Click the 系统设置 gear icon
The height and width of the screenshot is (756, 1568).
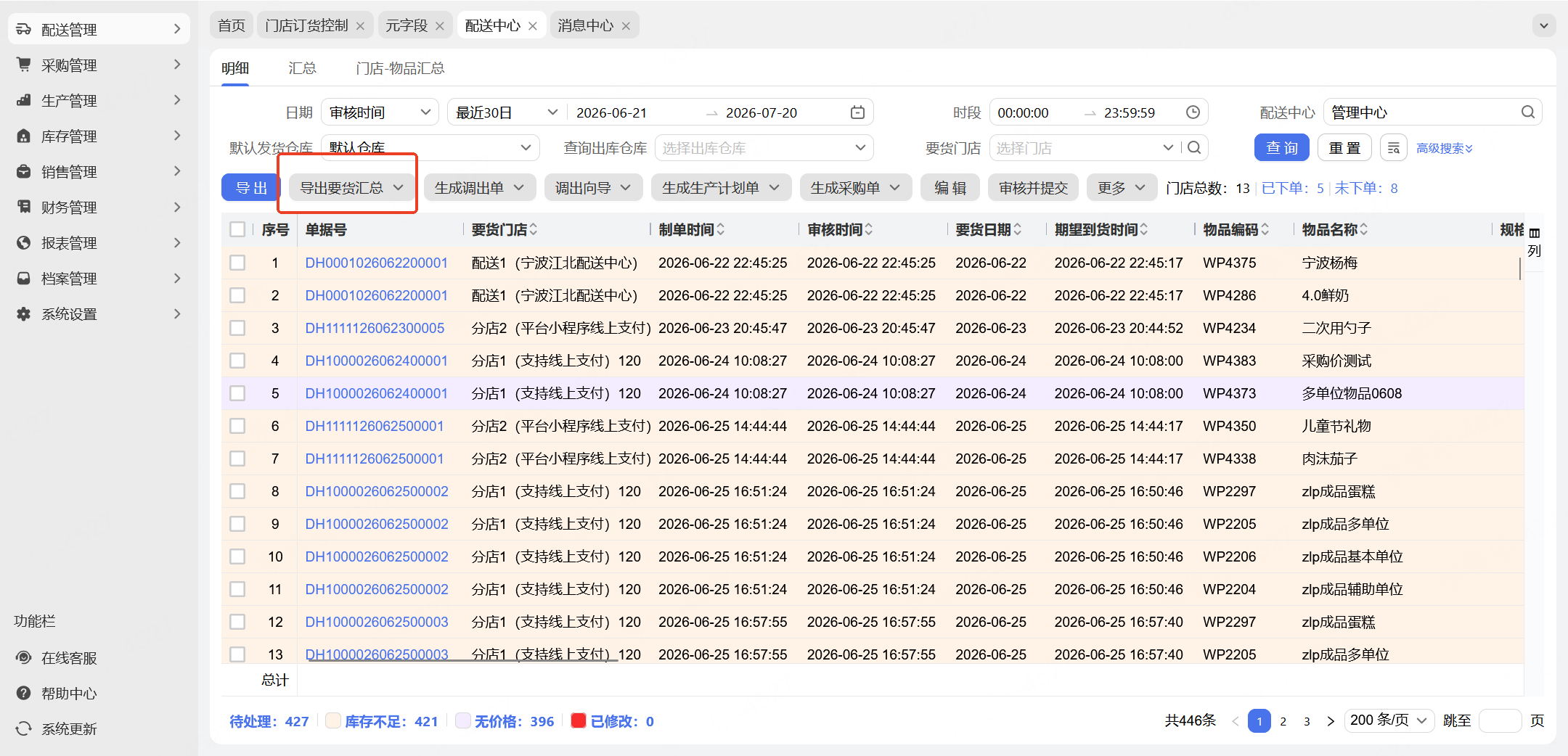point(24,314)
